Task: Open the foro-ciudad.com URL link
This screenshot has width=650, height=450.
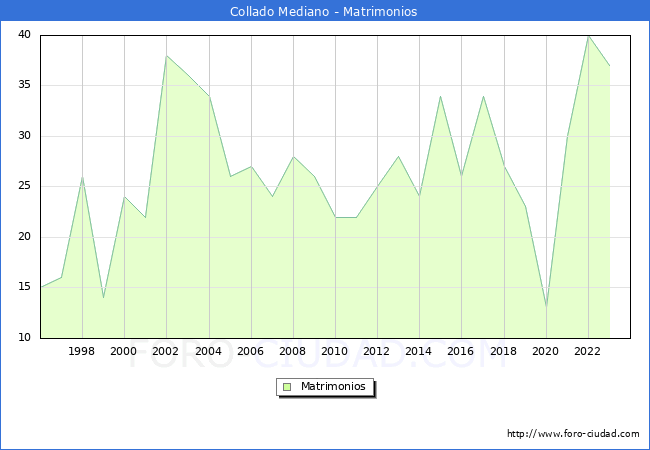Action: tap(573, 434)
